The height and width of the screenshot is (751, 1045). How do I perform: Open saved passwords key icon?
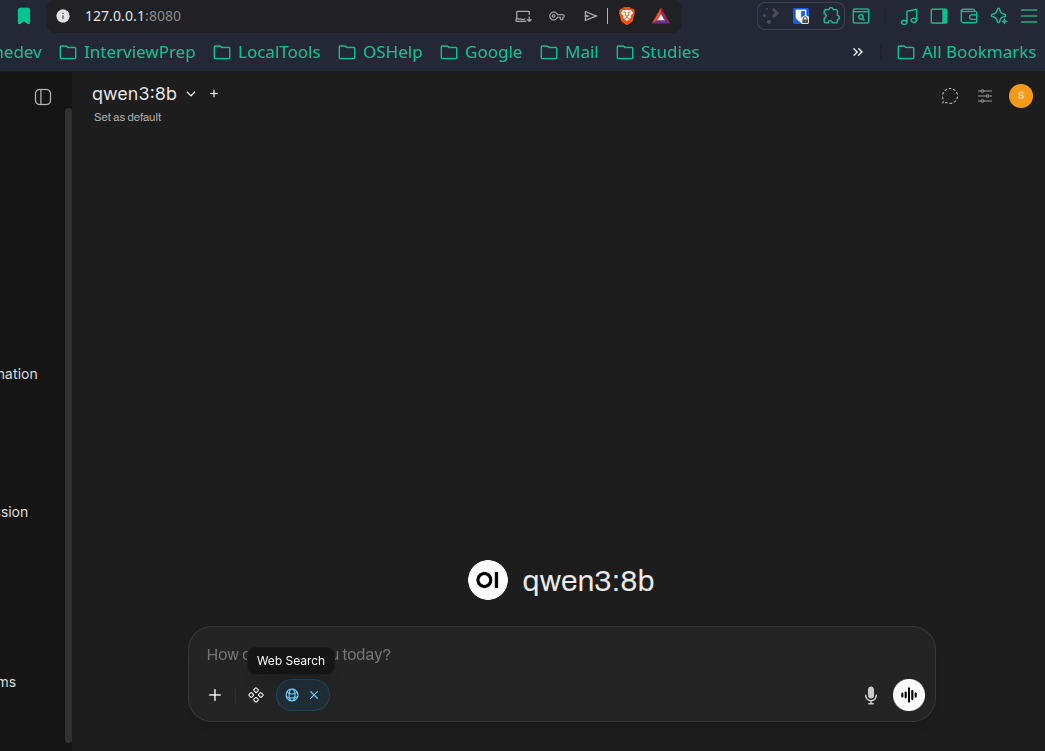click(557, 16)
